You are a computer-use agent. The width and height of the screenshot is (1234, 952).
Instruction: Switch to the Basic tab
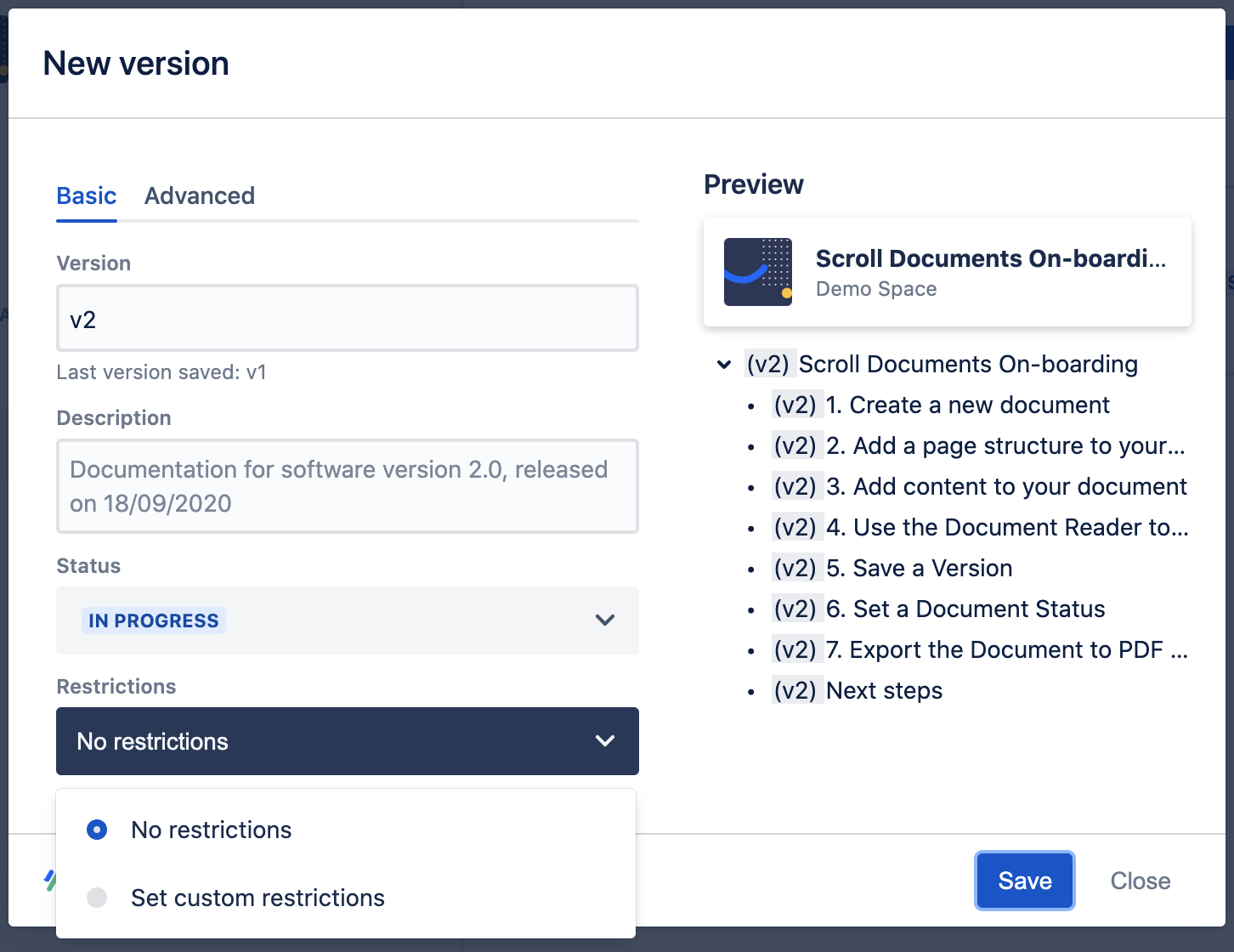coord(86,195)
